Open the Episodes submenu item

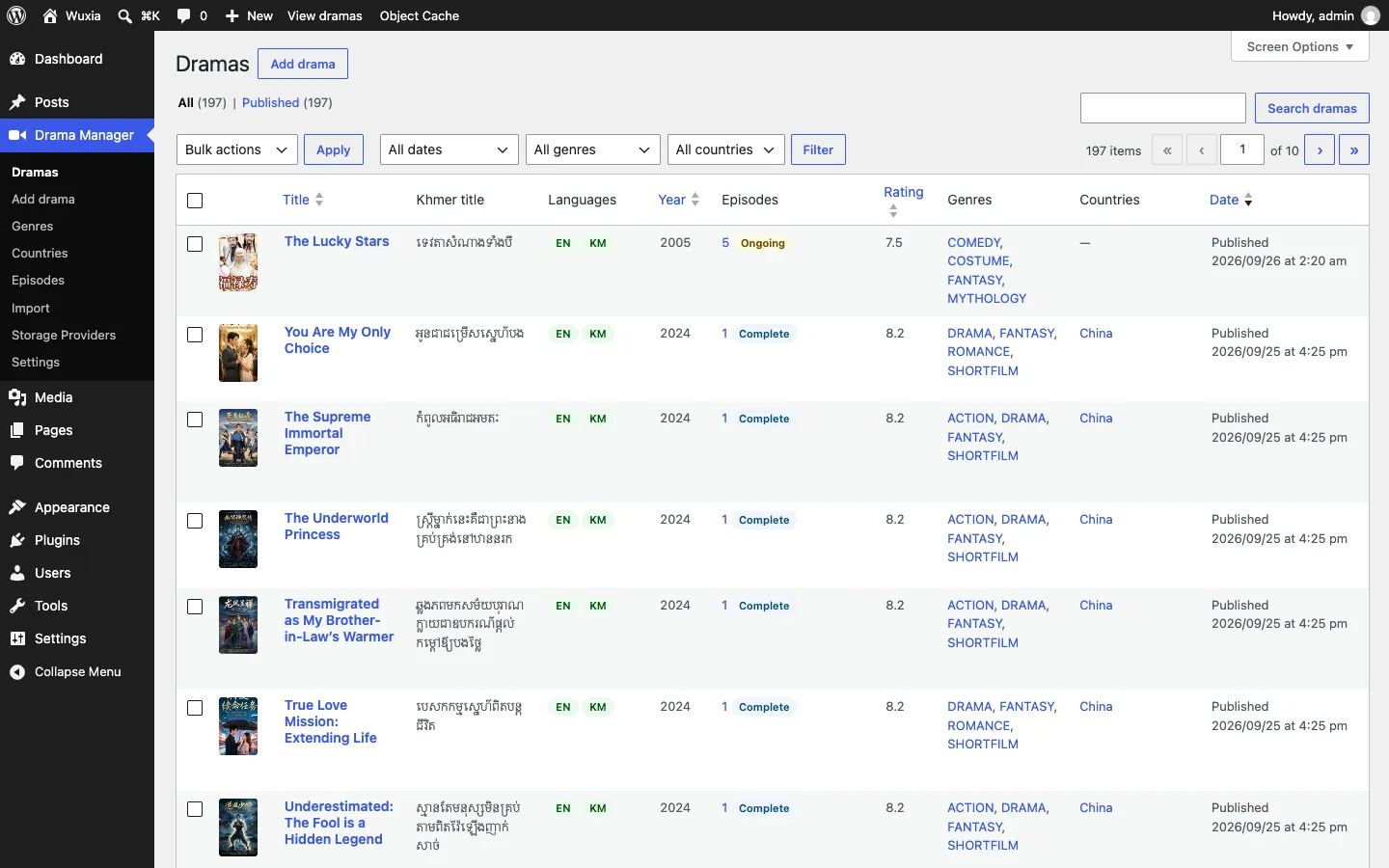coord(39,281)
